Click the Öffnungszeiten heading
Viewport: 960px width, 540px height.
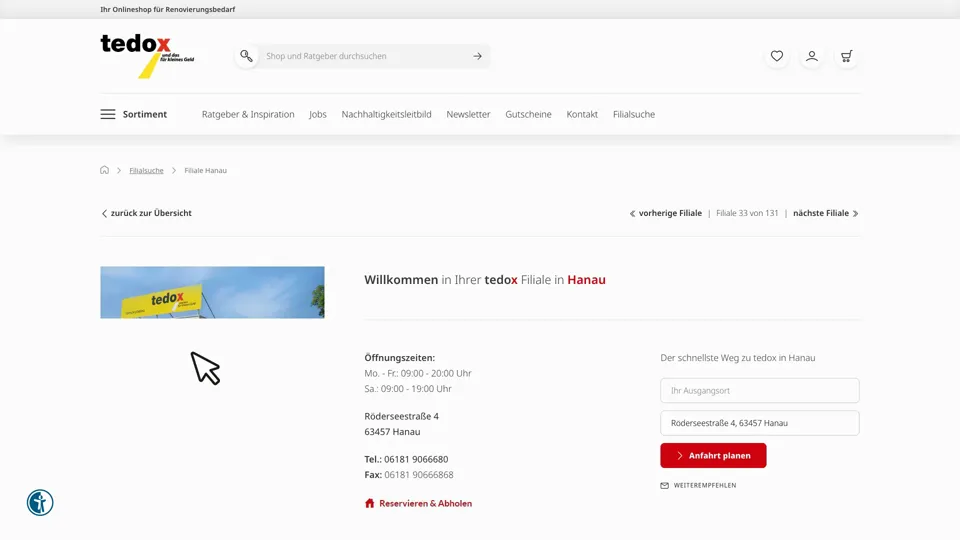pos(400,358)
